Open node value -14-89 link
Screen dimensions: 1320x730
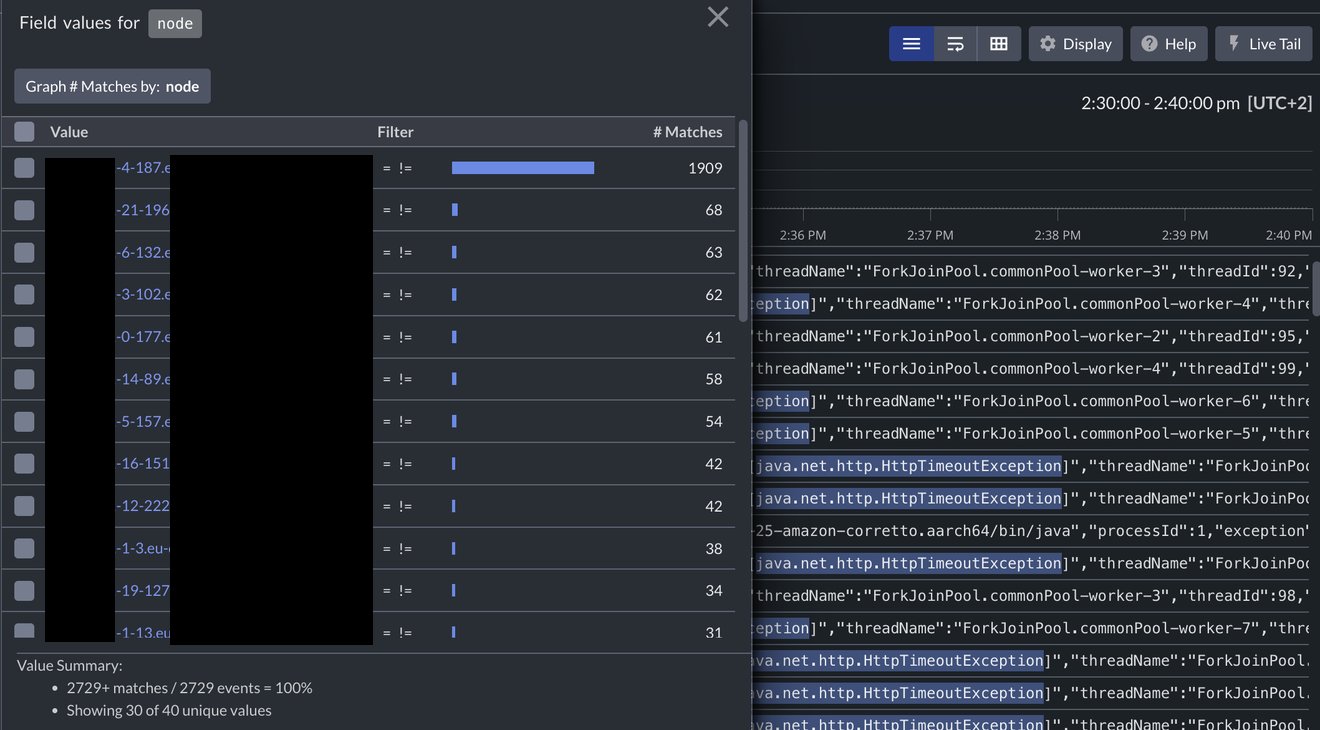click(x=143, y=379)
